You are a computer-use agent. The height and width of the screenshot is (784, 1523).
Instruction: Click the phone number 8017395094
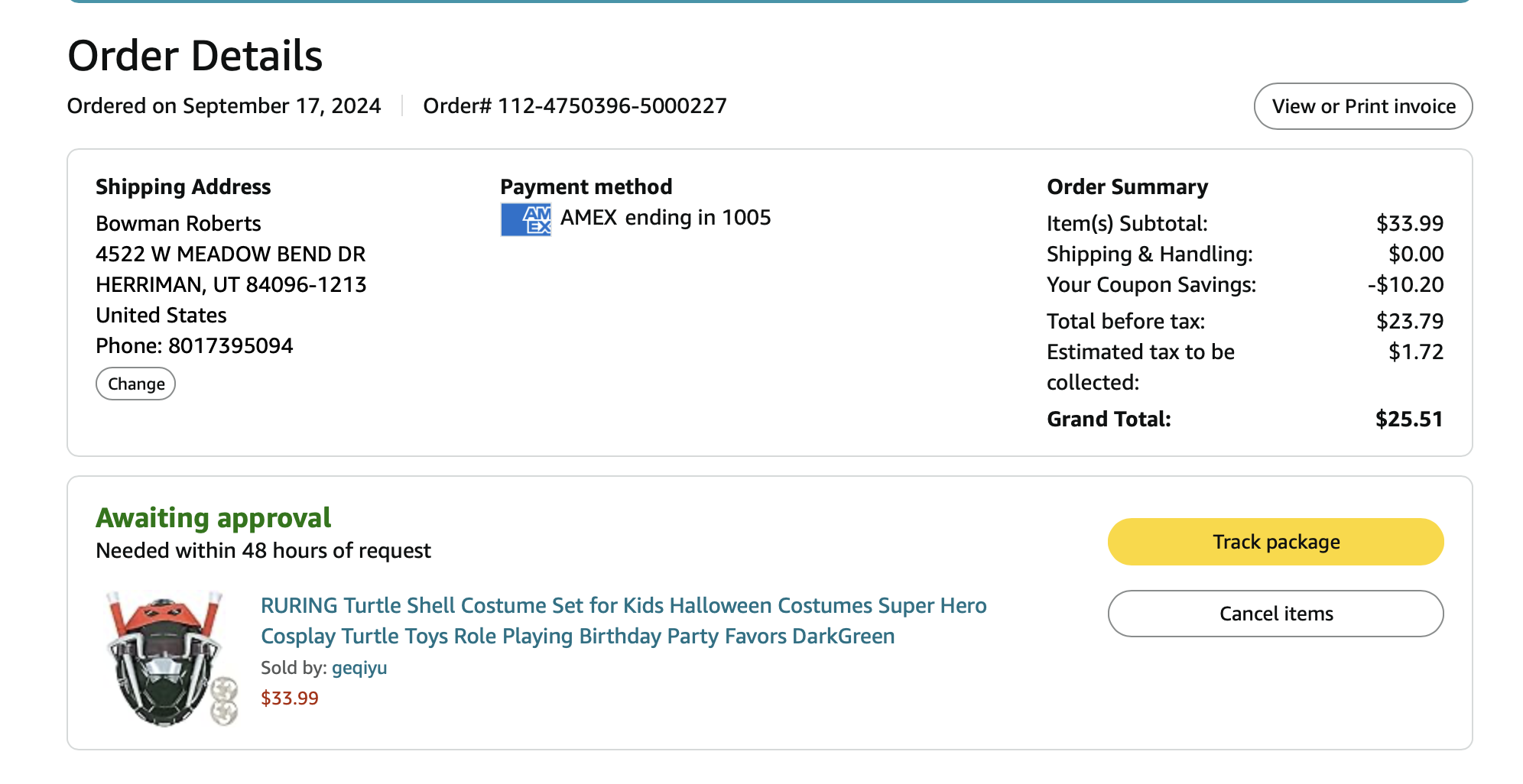click(x=230, y=346)
